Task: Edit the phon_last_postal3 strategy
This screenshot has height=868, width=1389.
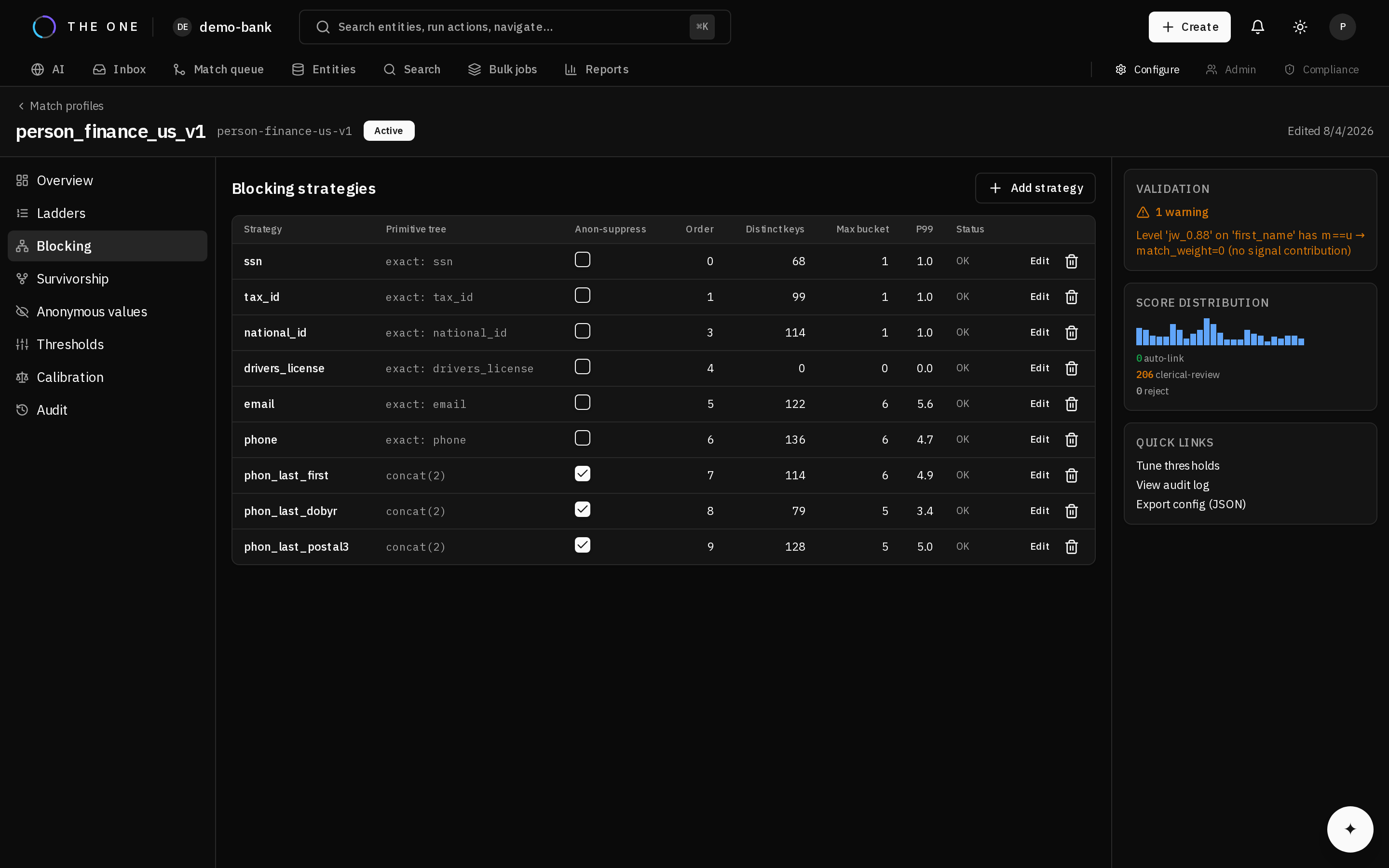Action: coord(1039,546)
